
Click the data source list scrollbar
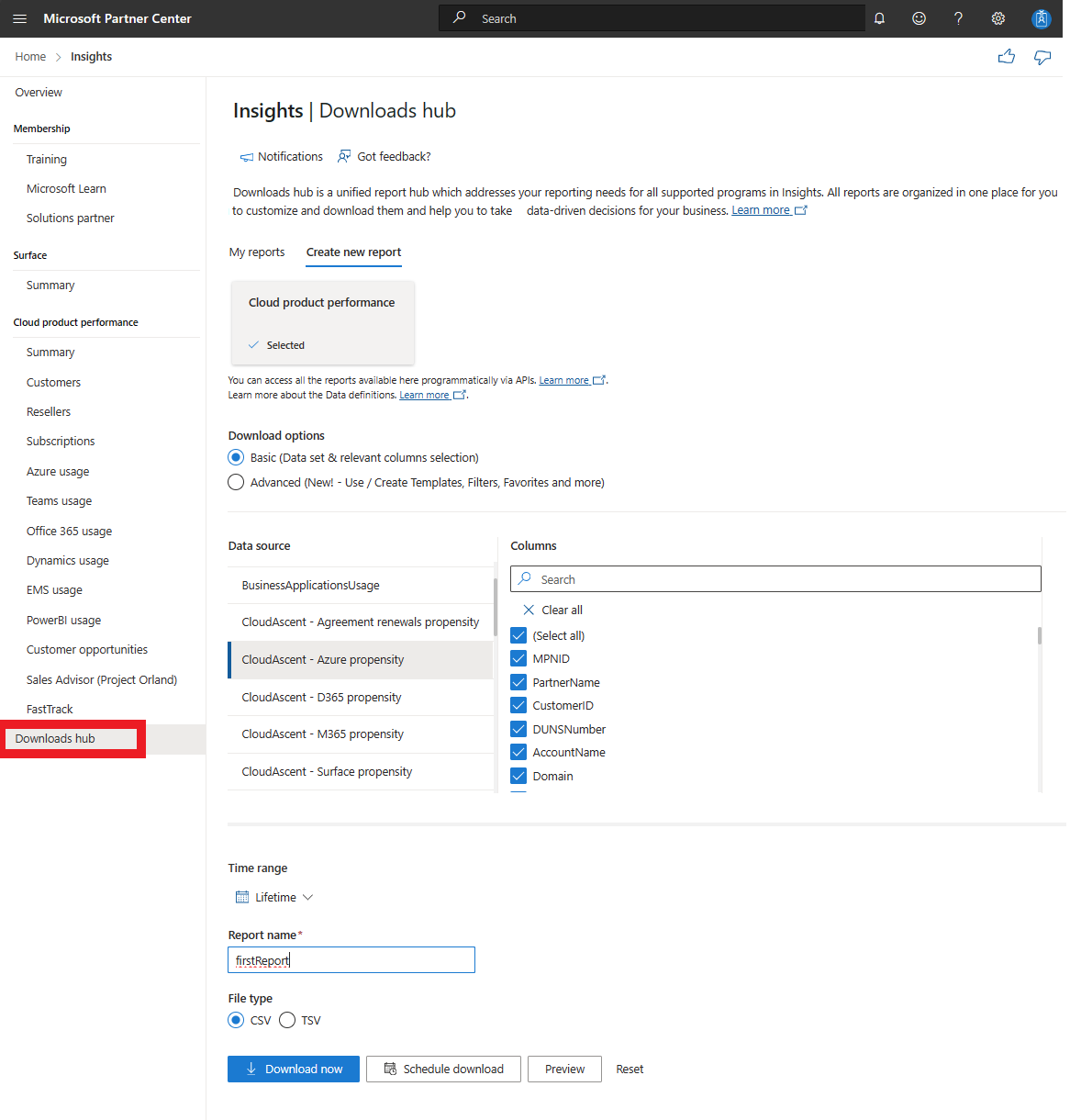click(496, 607)
